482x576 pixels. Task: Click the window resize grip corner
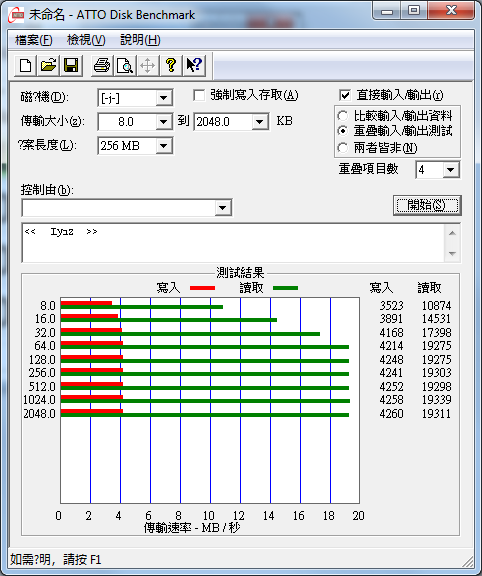[467, 561]
